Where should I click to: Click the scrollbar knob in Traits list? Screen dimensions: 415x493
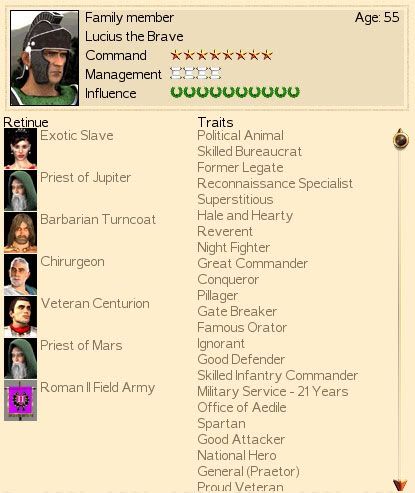(x=401, y=139)
